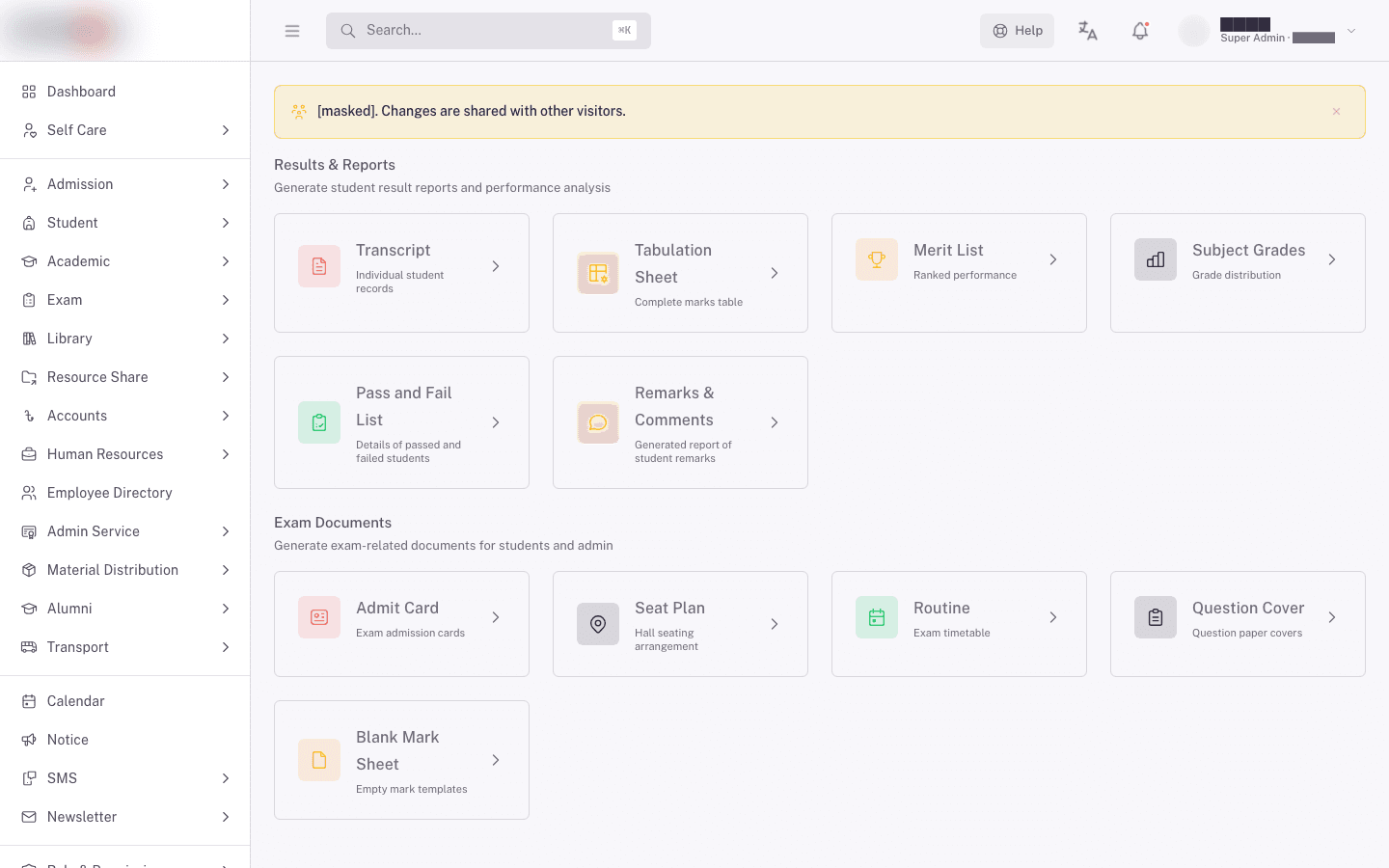Click the Merit List trophy icon
The image size is (1389, 868).
[877, 259]
